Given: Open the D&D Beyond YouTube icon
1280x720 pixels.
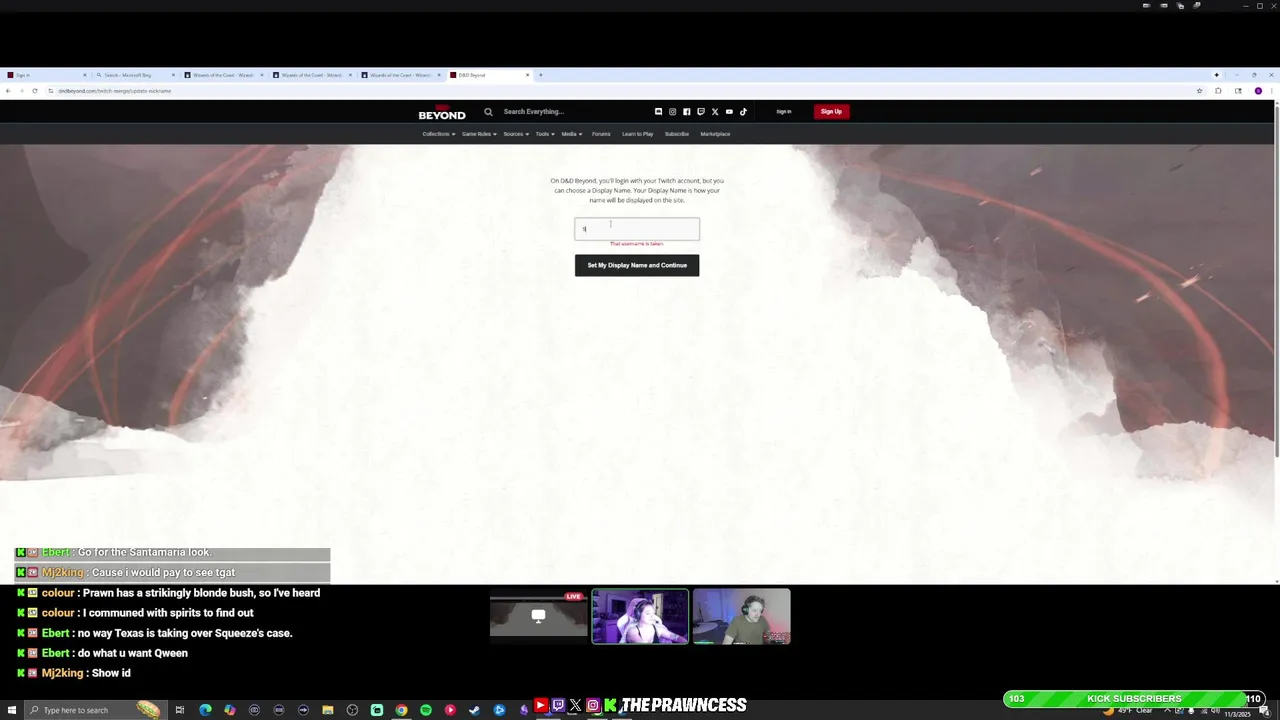Looking at the screenshot, I should click(x=729, y=112).
